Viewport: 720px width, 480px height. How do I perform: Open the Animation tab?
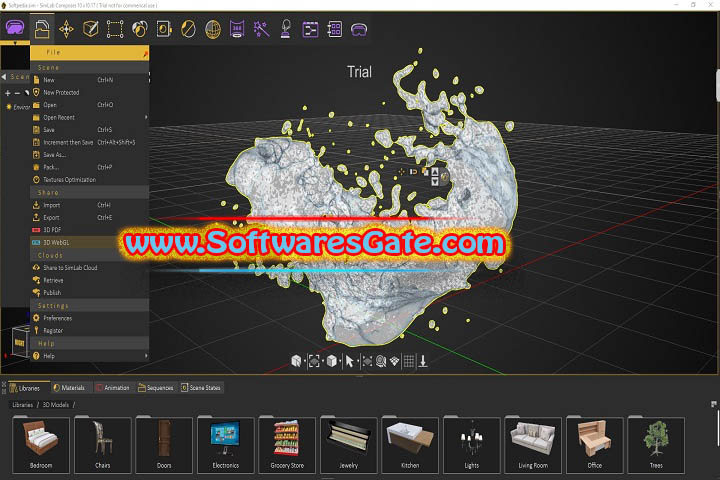coord(113,388)
